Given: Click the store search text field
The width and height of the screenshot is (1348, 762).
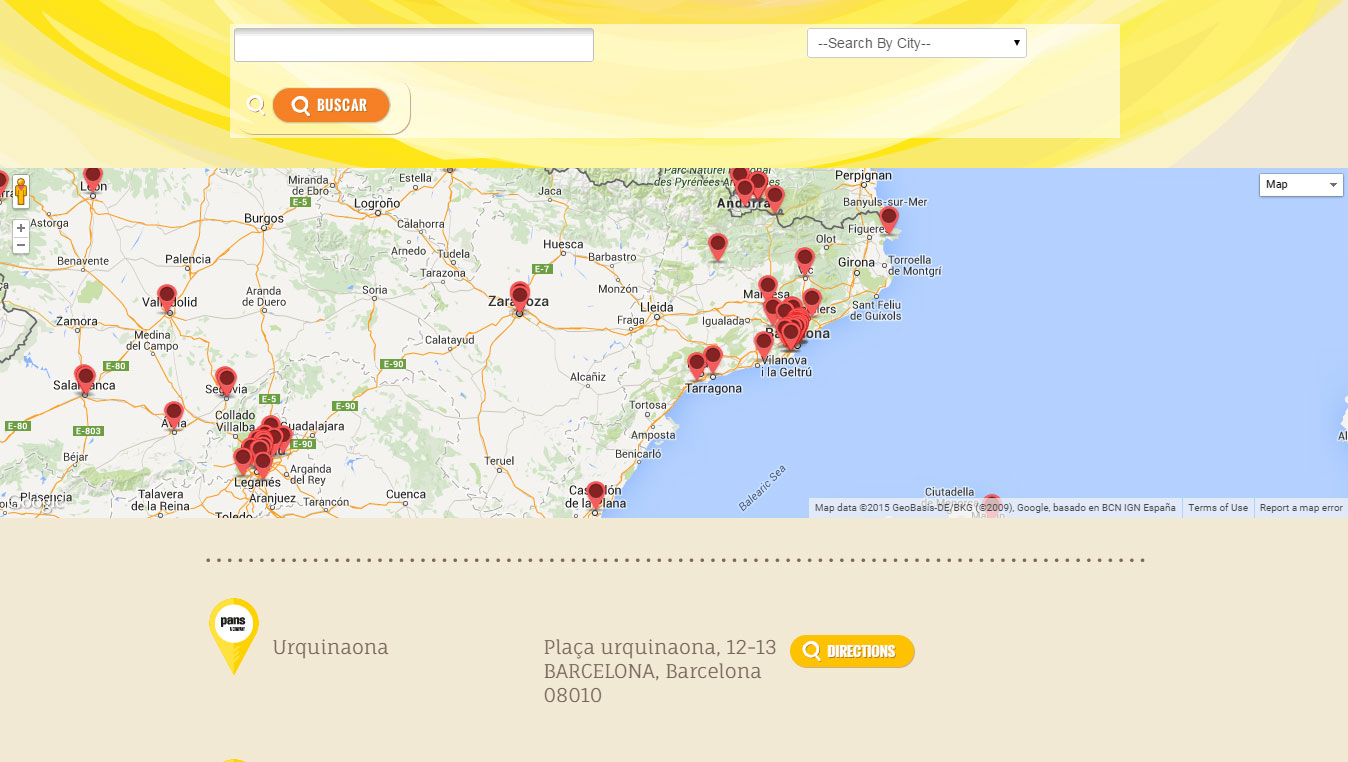Looking at the screenshot, I should [x=414, y=45].
